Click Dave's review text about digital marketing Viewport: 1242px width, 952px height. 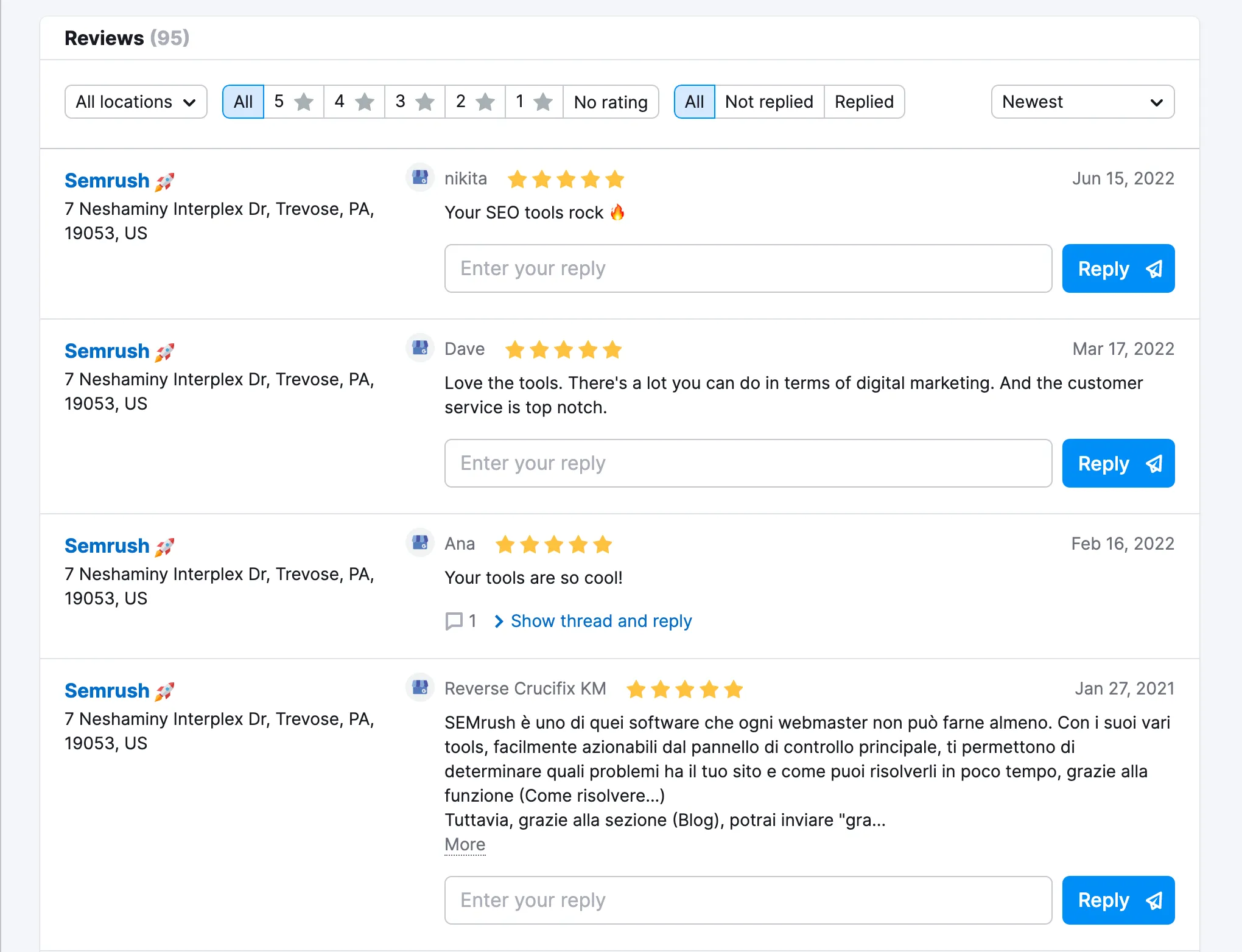tap(793, 395)
